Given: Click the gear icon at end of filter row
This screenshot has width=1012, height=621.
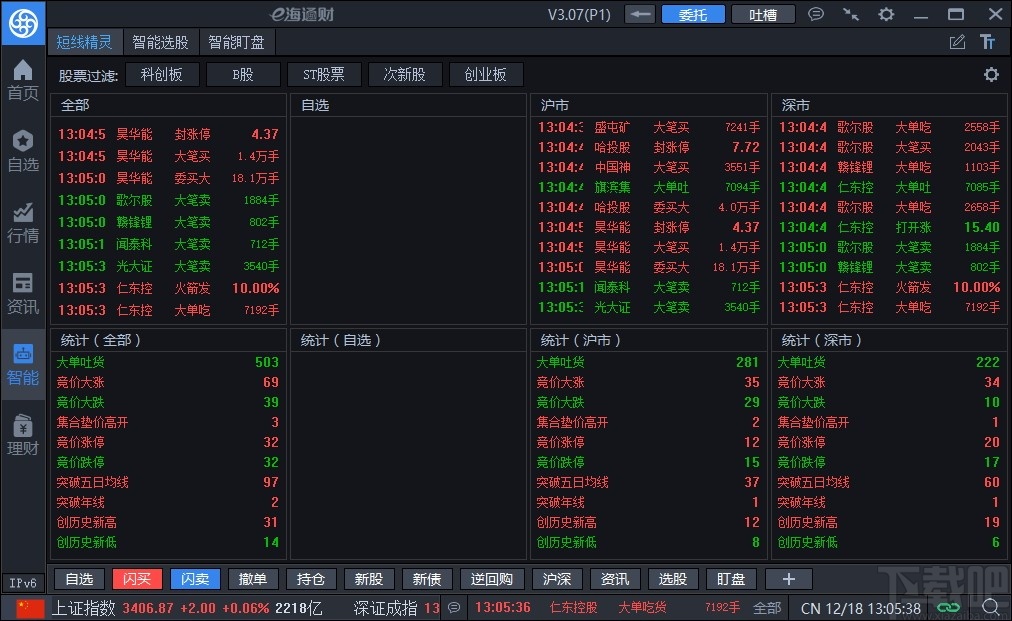Looking at the screenshot, I should 990,74.
